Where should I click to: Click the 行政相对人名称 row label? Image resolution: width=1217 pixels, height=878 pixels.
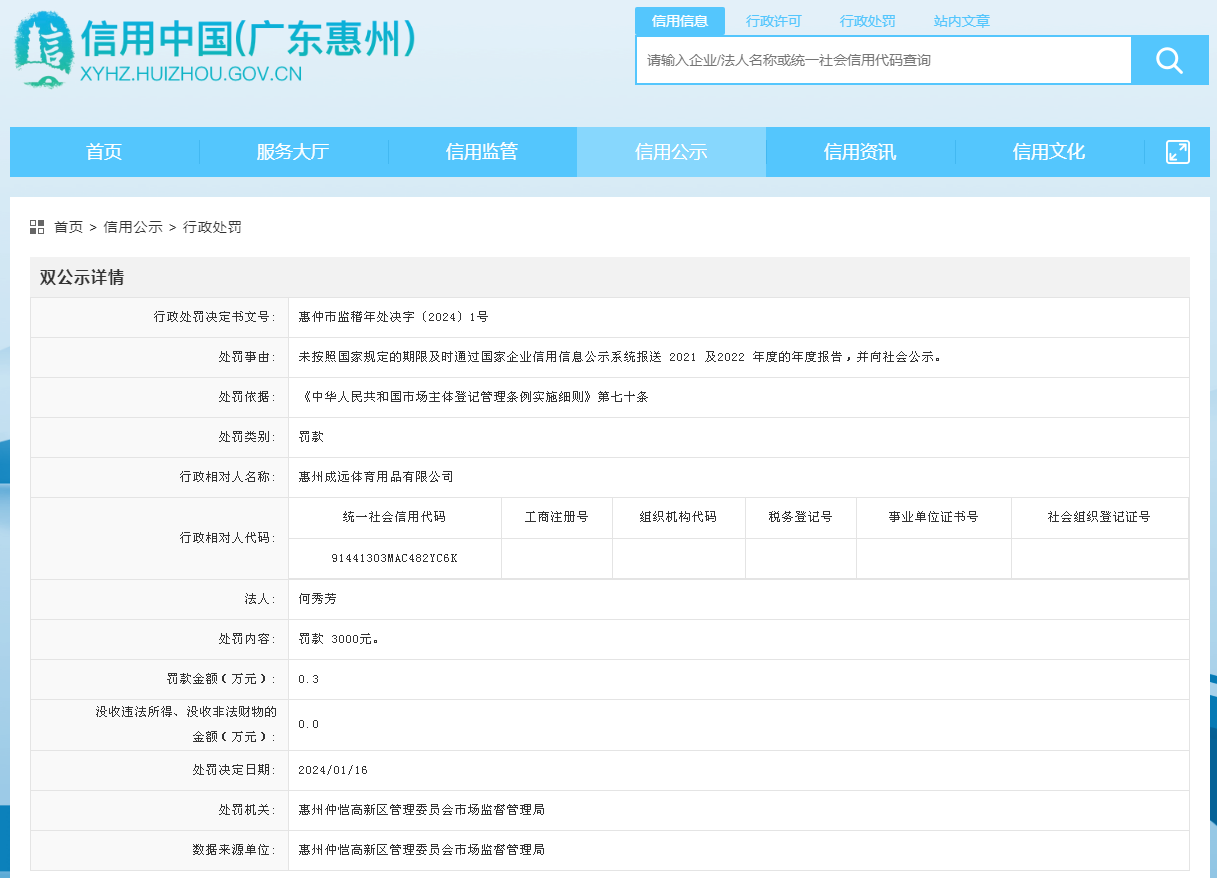pyautogui.click(x=228, y=477)
